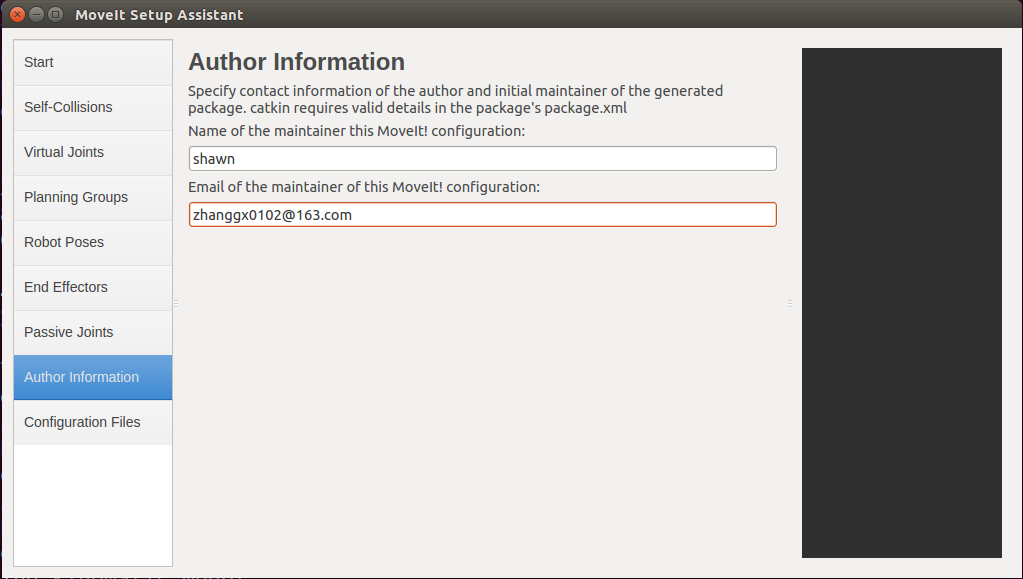Minimize the Setup Assistant window
This screenshot has width=1023, height=579.
click(37, 14)
